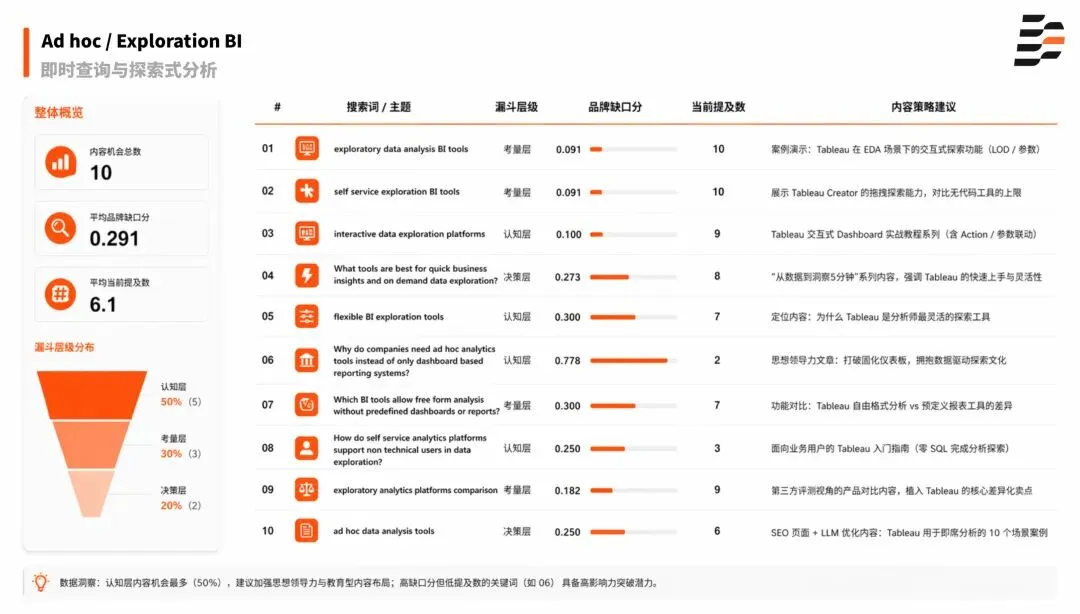
Task: Click the 搜索词 / 主题 column header
Action: 378,107
